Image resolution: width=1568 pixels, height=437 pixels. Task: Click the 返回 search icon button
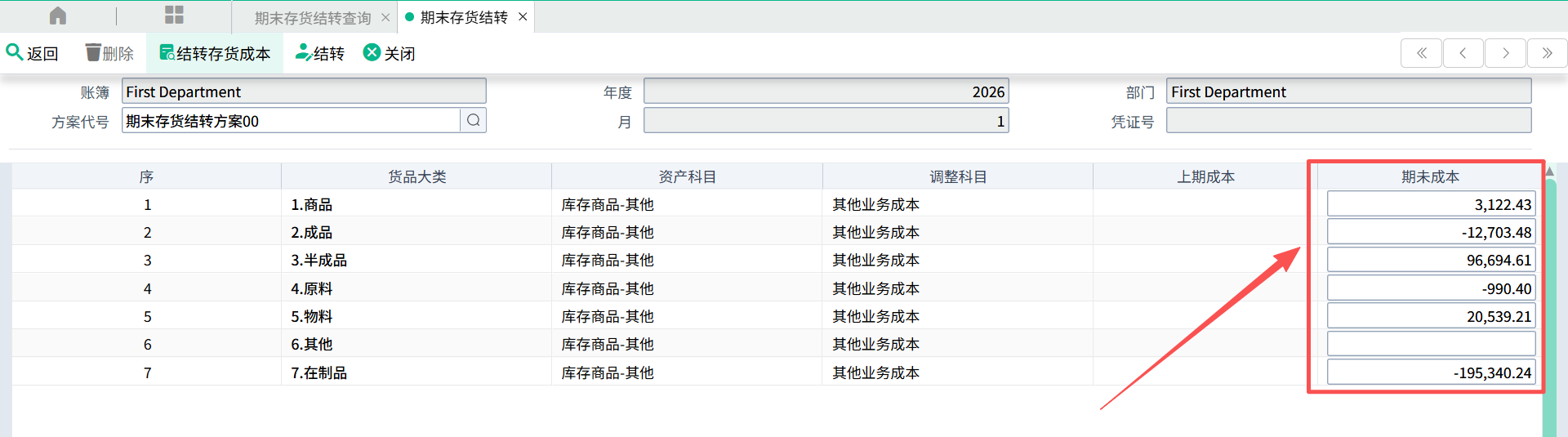15,53
